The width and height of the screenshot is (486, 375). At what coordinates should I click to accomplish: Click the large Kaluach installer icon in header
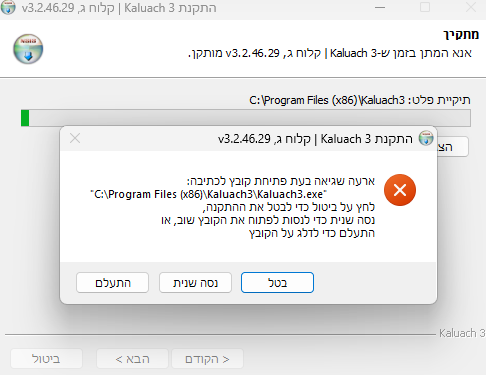(28, 49)
